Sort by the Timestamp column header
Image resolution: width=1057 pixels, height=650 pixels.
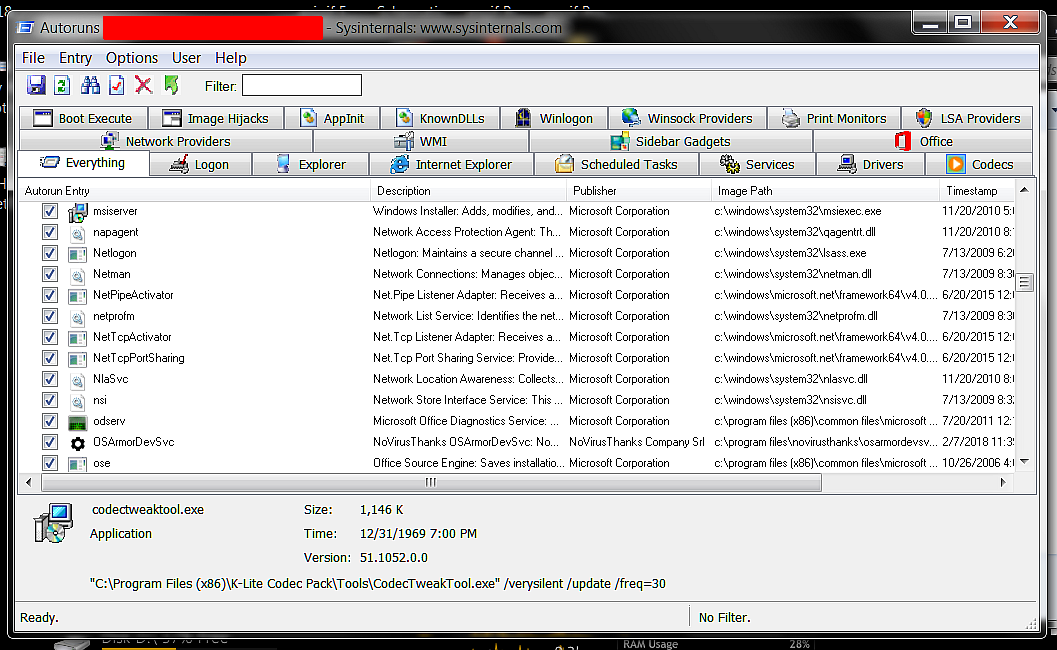coord(977,191)
